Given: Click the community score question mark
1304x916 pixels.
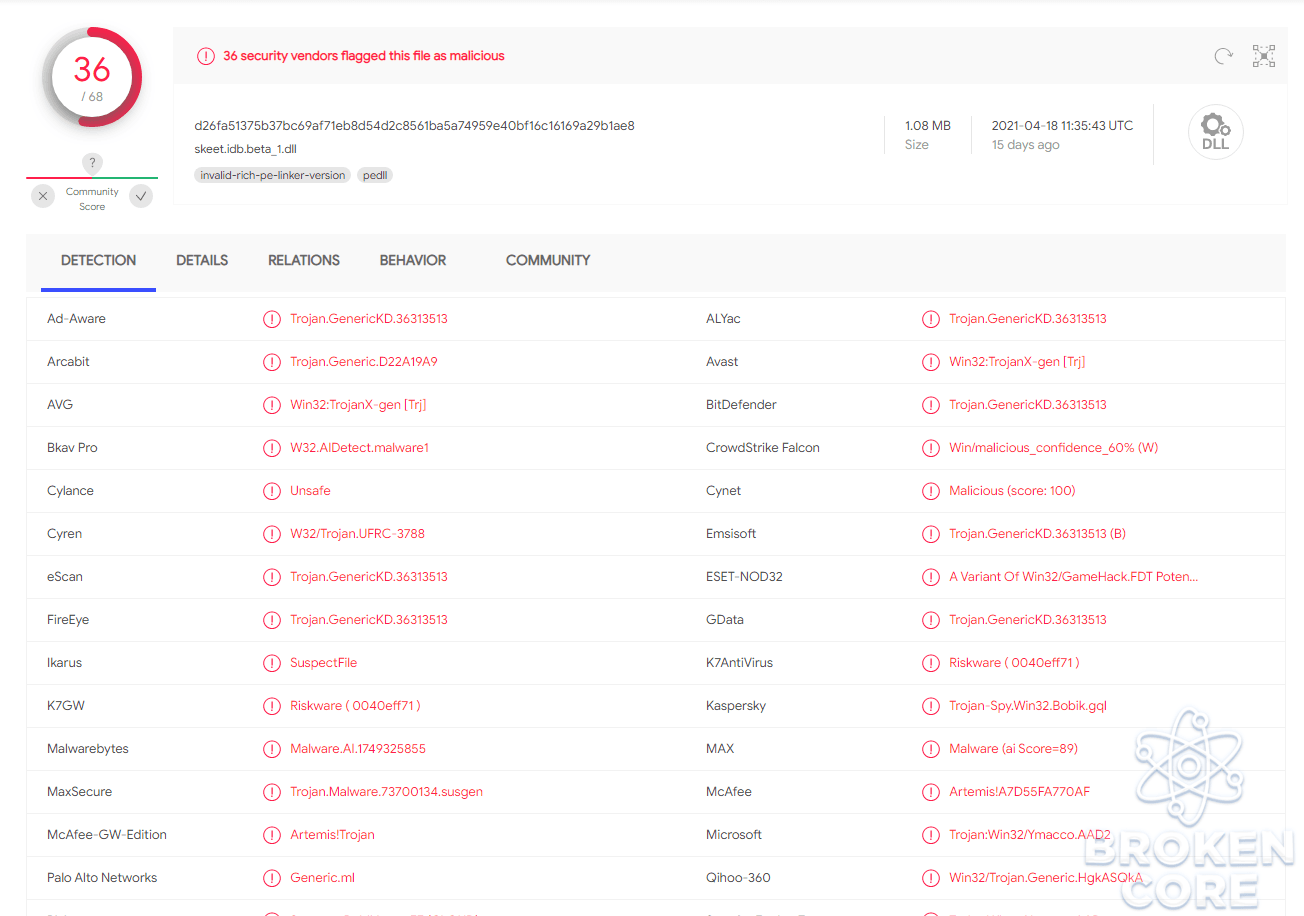Looking at the screenshot, I should pyautogui.click(x=92, y=163).
